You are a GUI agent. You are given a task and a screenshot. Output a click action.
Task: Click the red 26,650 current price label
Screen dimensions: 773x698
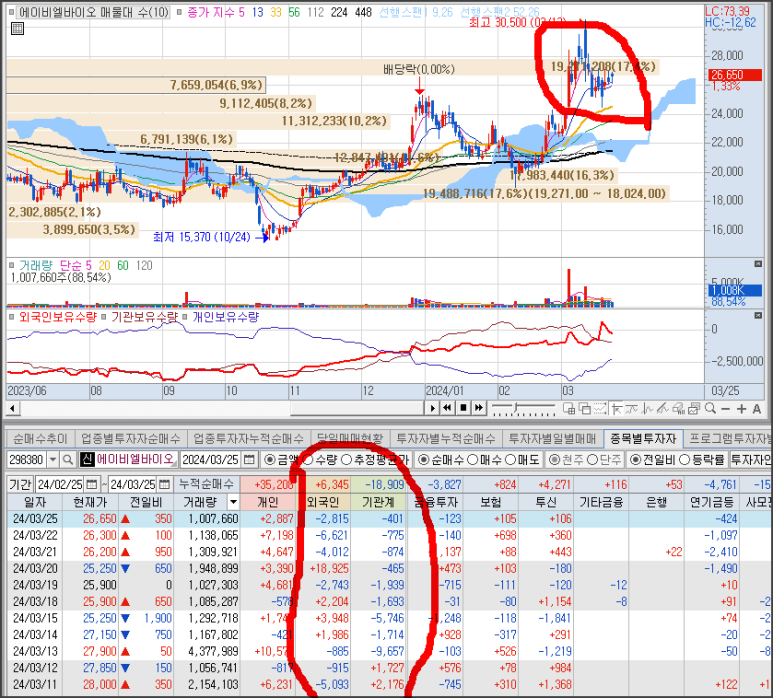click(735, 75)
